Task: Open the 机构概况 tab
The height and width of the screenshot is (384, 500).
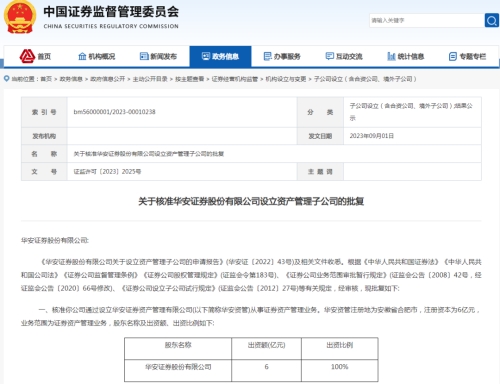Action: point(97,56)
